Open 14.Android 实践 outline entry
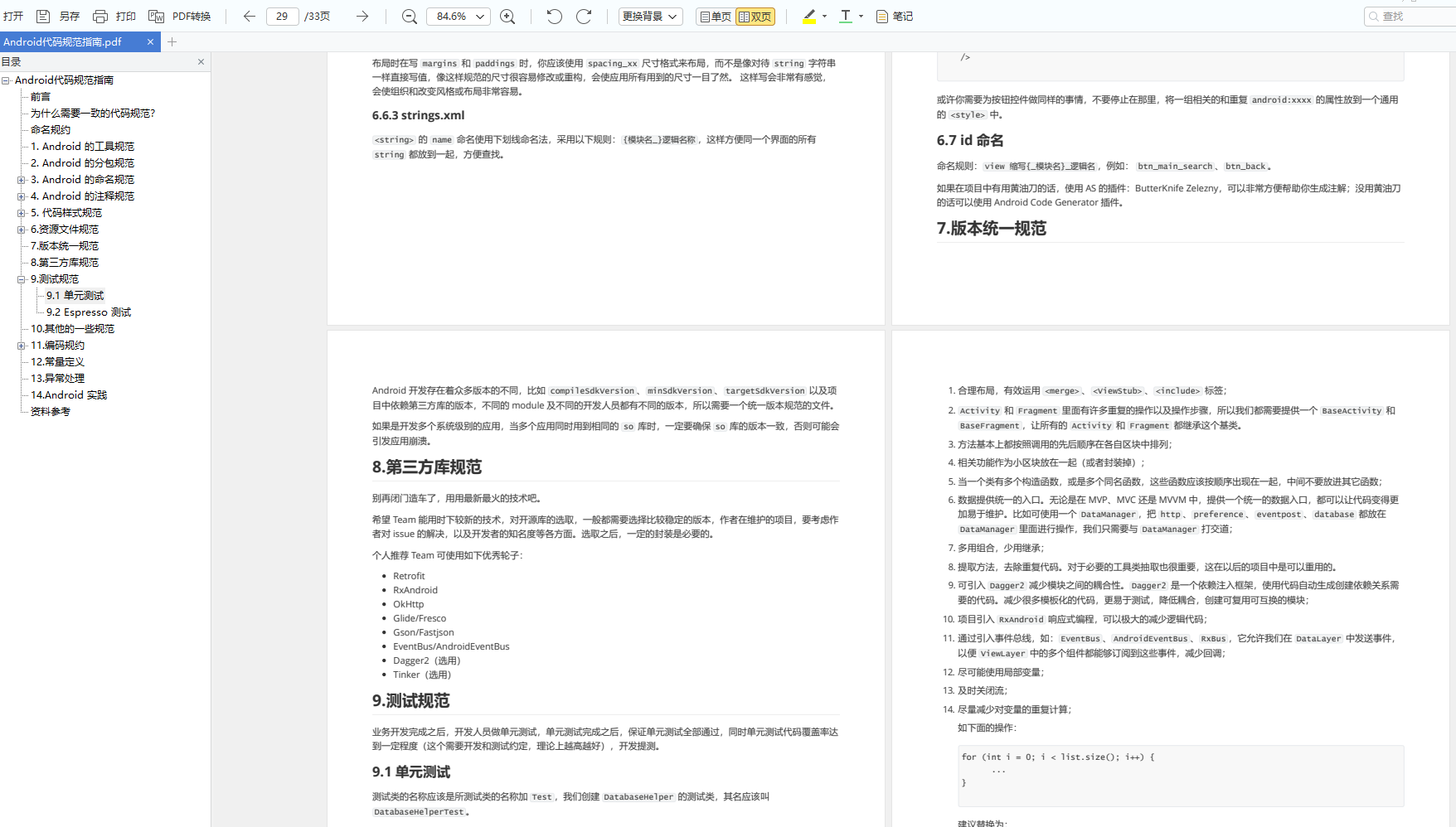1456x827 pixels. tap(69, 395)
